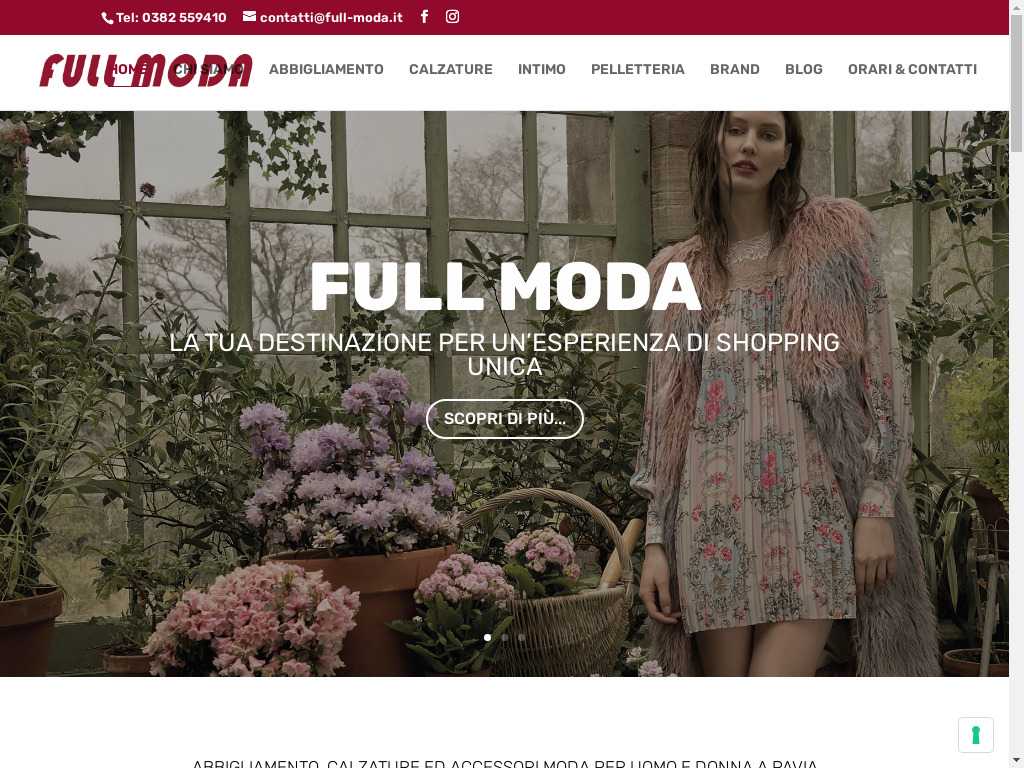The height and width of the screenshot is (768, 1024).
Task: Go to the Intimo section
Action: point(541,69)
